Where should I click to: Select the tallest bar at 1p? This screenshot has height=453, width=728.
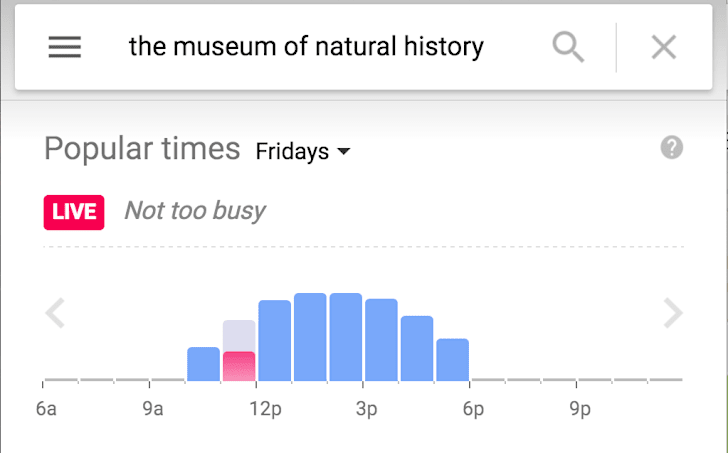(x=310, y=337)
